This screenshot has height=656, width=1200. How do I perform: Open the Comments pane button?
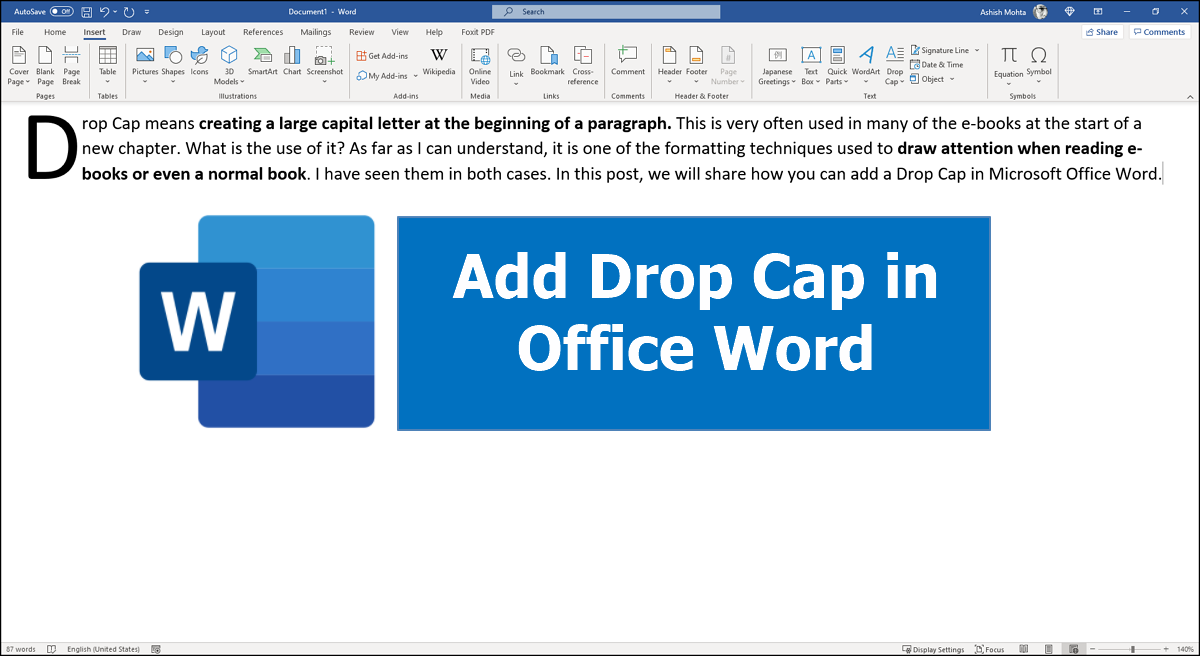coord(1159,32)
